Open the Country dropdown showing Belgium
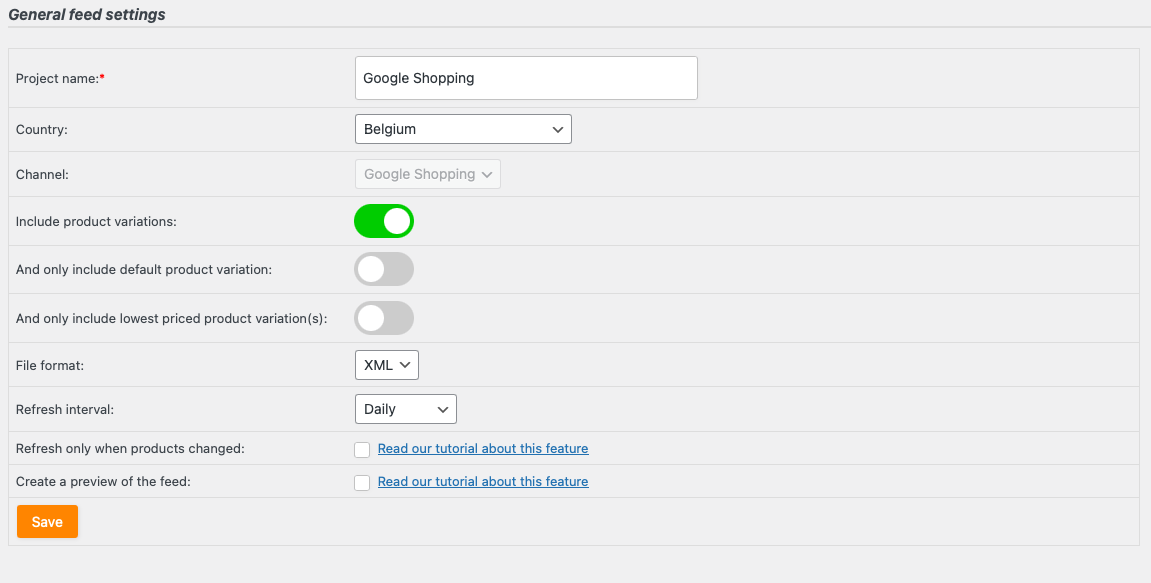This screenshot has height=583, width=1151. coord(462,129)
